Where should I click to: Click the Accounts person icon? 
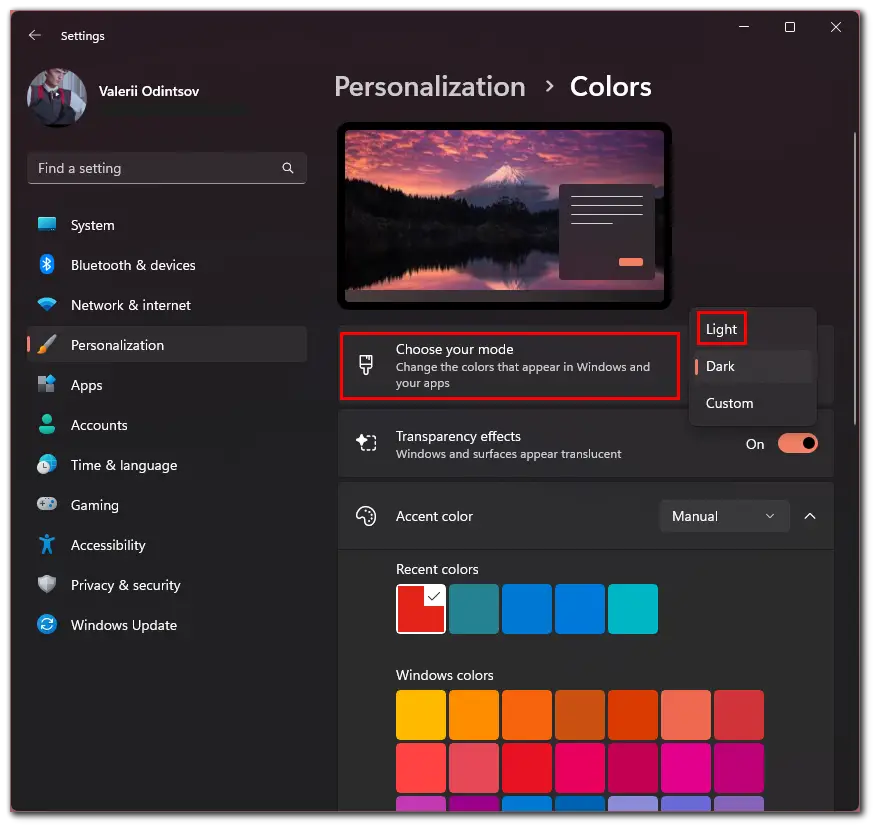point(47,425)
